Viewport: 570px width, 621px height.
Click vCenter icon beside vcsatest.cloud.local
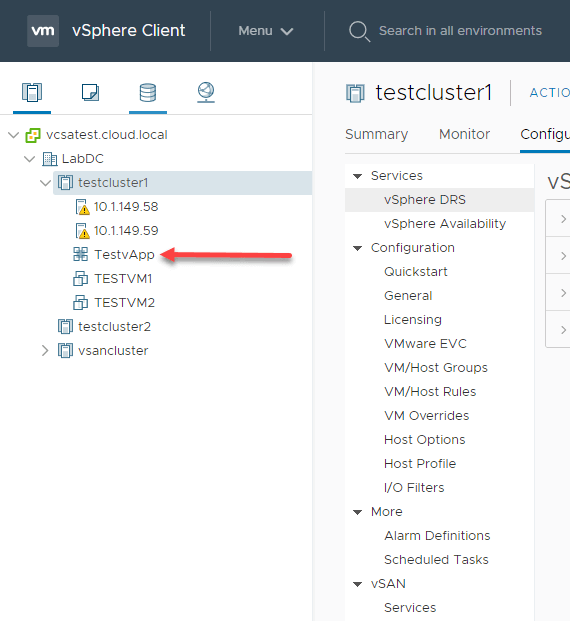coord(33,135)
